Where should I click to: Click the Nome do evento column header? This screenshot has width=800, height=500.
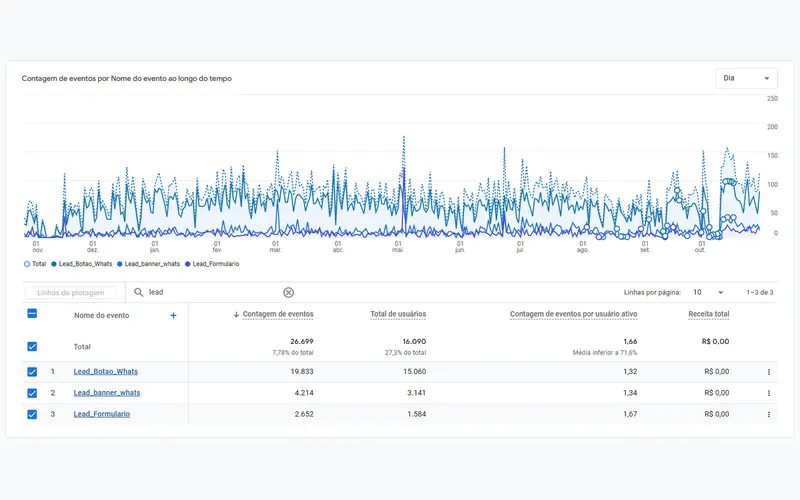coord(102,315)
